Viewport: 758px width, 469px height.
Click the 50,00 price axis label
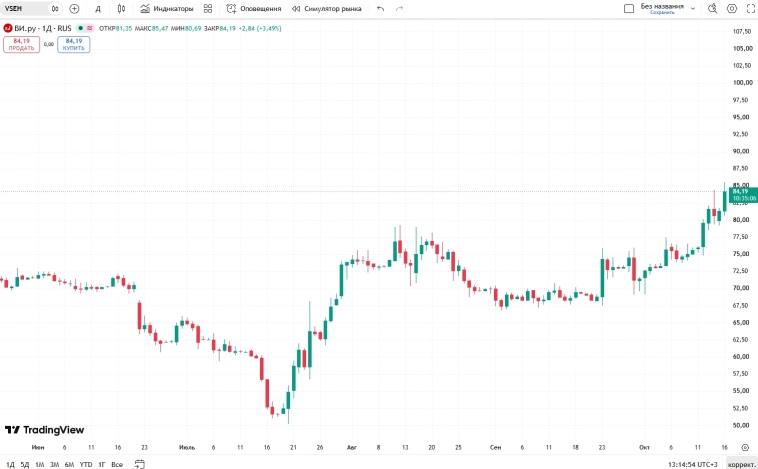pyautogui.click(x=742, y=425)
